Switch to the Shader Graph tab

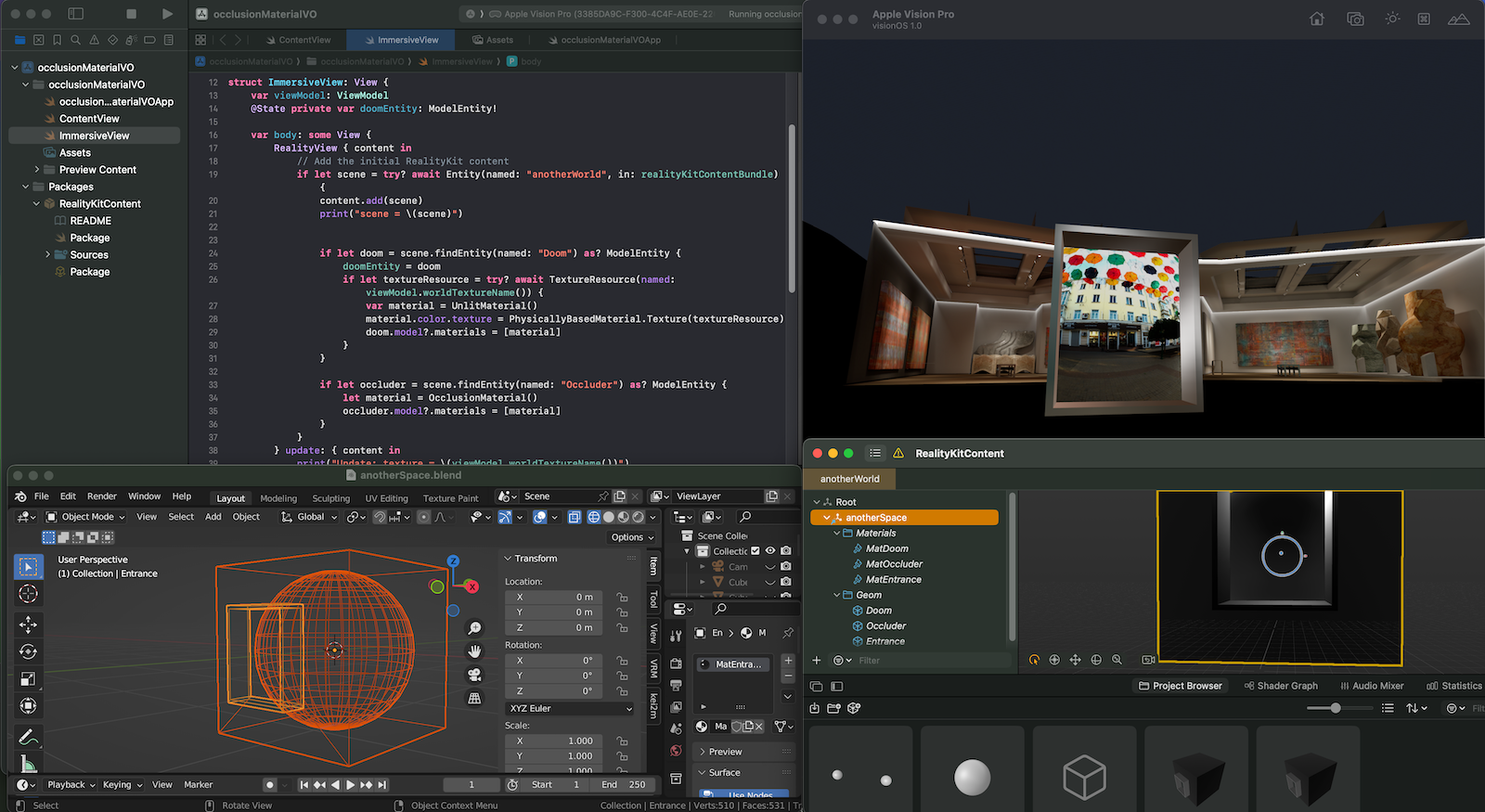[1281, 686]
